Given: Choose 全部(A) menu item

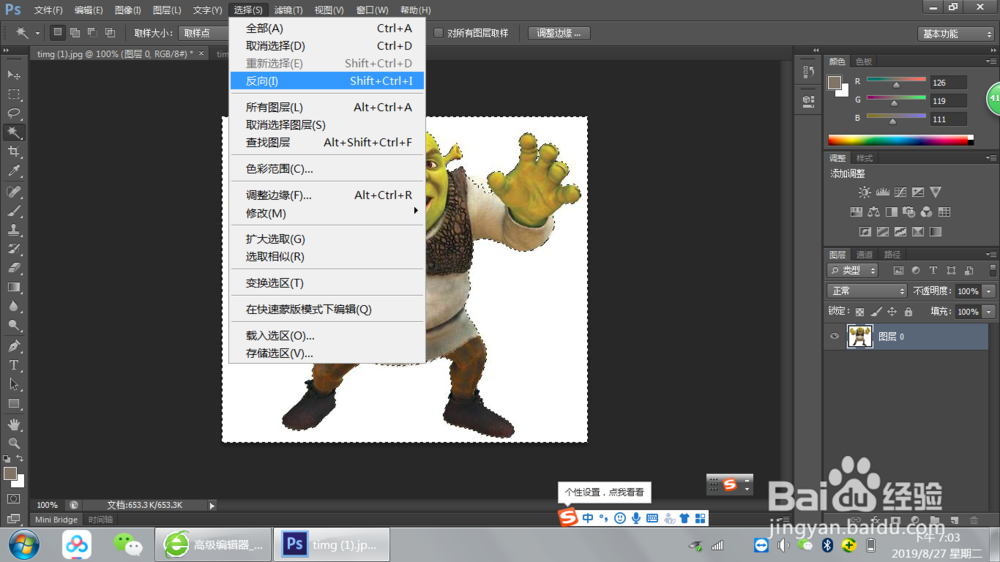Looking at the screenshot, I should point(327,28).
